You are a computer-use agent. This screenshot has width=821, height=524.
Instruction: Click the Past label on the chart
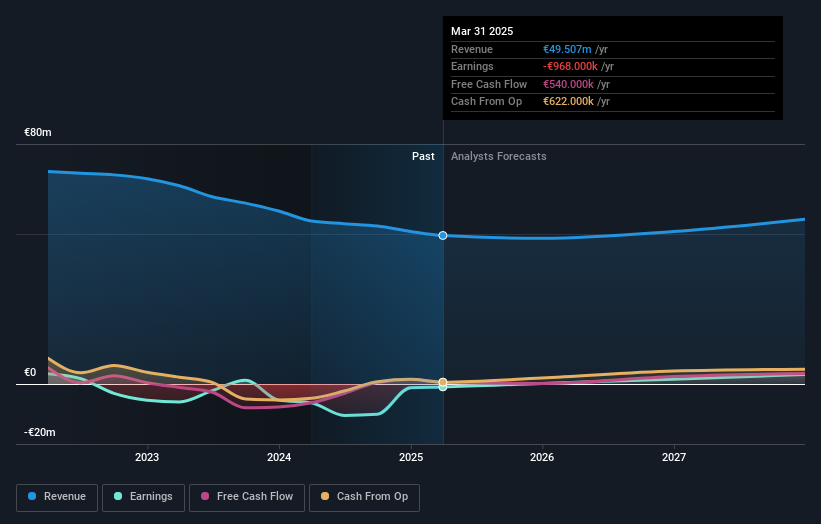pos(423,157)
